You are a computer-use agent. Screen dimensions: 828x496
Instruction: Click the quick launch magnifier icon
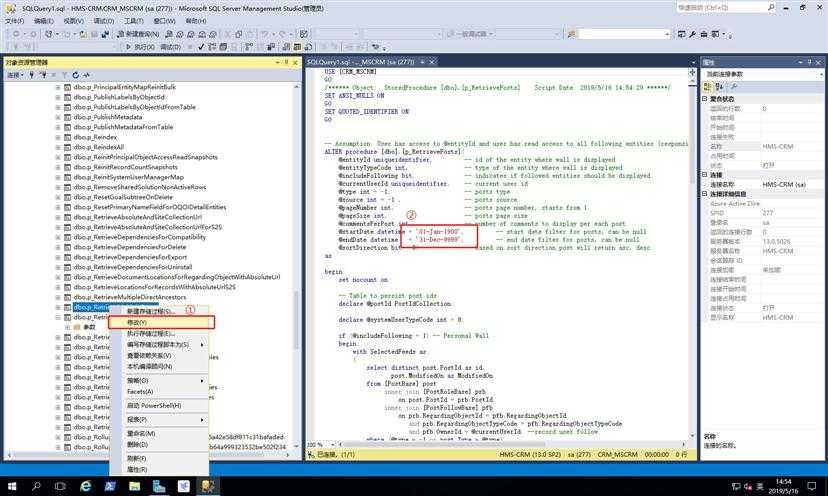click(x=771, y=7)
